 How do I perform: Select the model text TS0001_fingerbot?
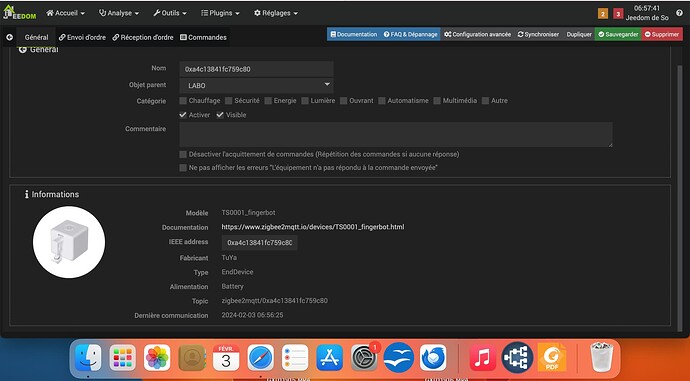[x=248, y=212]
